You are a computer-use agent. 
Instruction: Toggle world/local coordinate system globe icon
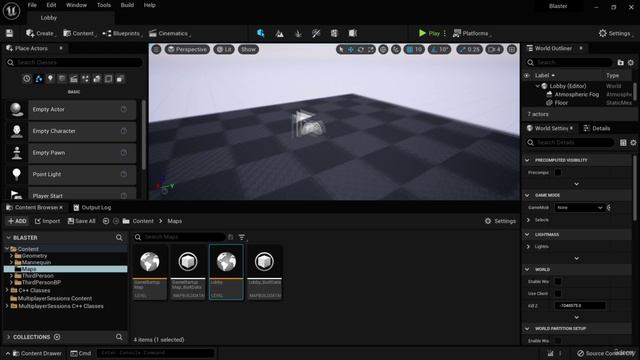click(x=383, y=49)
